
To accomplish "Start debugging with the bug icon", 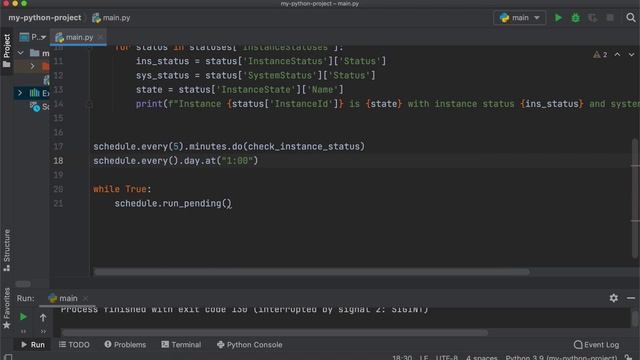I will [x=576, y=18].
